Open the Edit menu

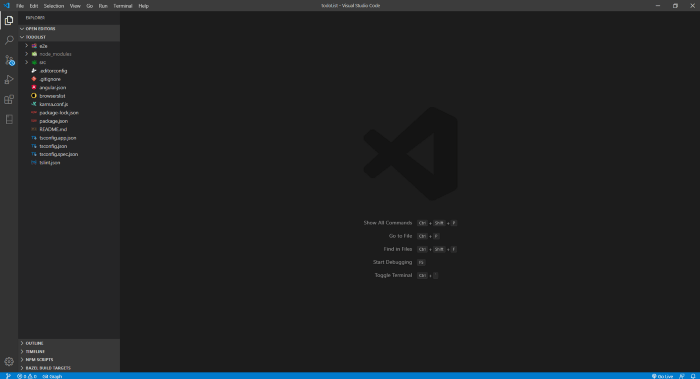coord(34,6)
